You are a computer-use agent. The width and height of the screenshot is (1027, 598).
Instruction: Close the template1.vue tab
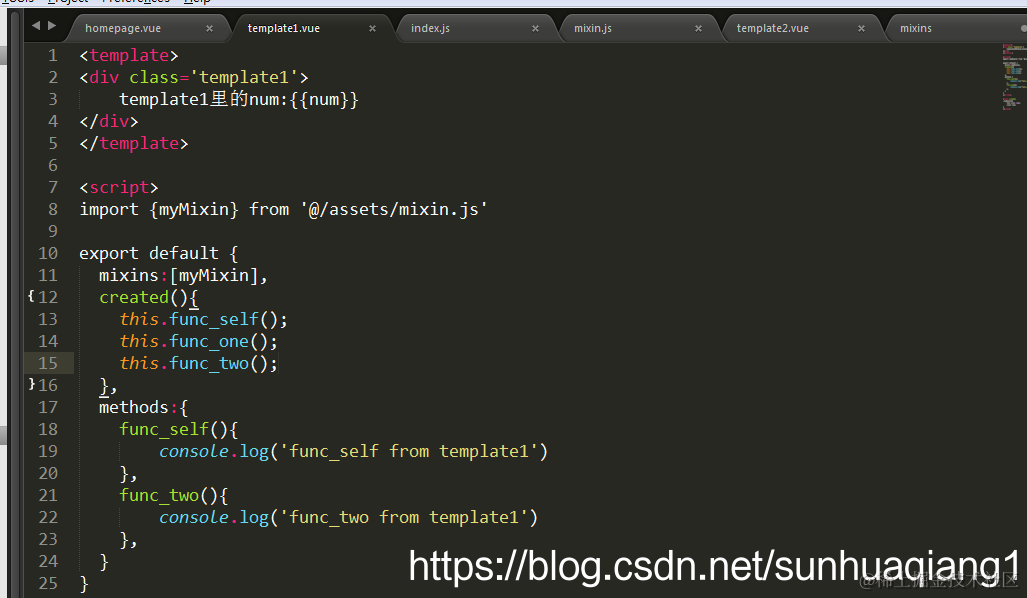[373, 28]
